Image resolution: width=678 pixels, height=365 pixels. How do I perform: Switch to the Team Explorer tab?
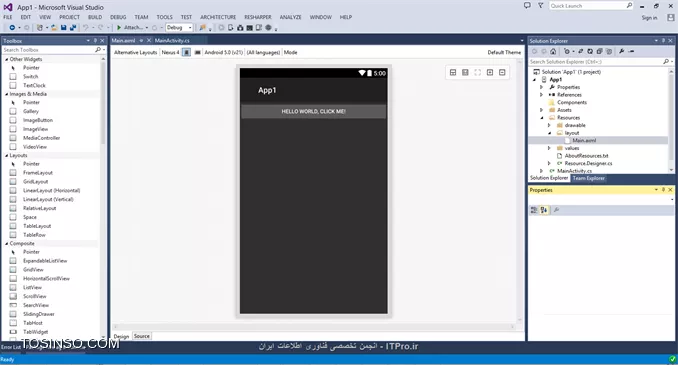(x=588, y=178)
